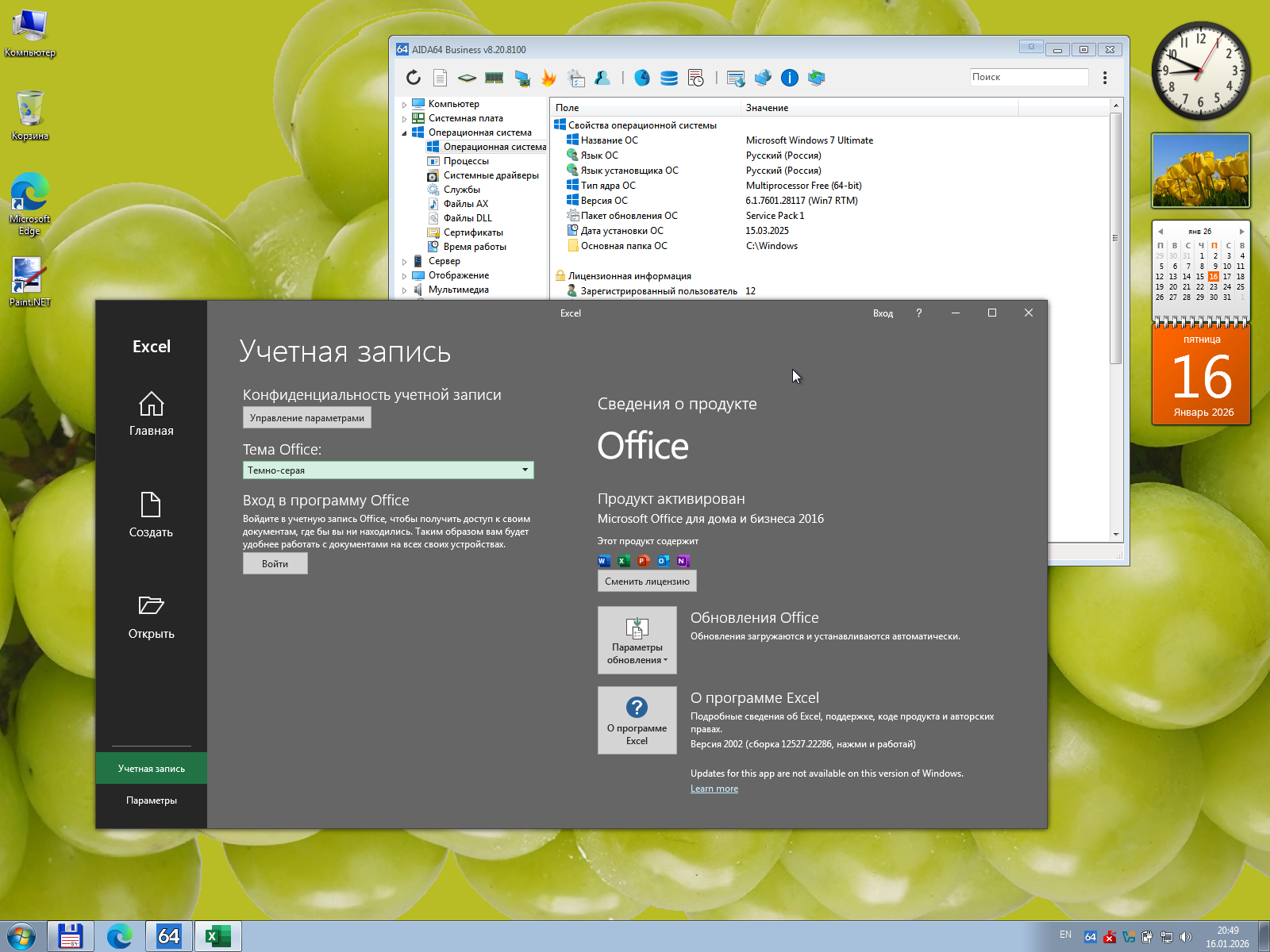Screen dimensions: 1270x952
Task: Click the Войти sign-in button
Action: coord(275,564)
